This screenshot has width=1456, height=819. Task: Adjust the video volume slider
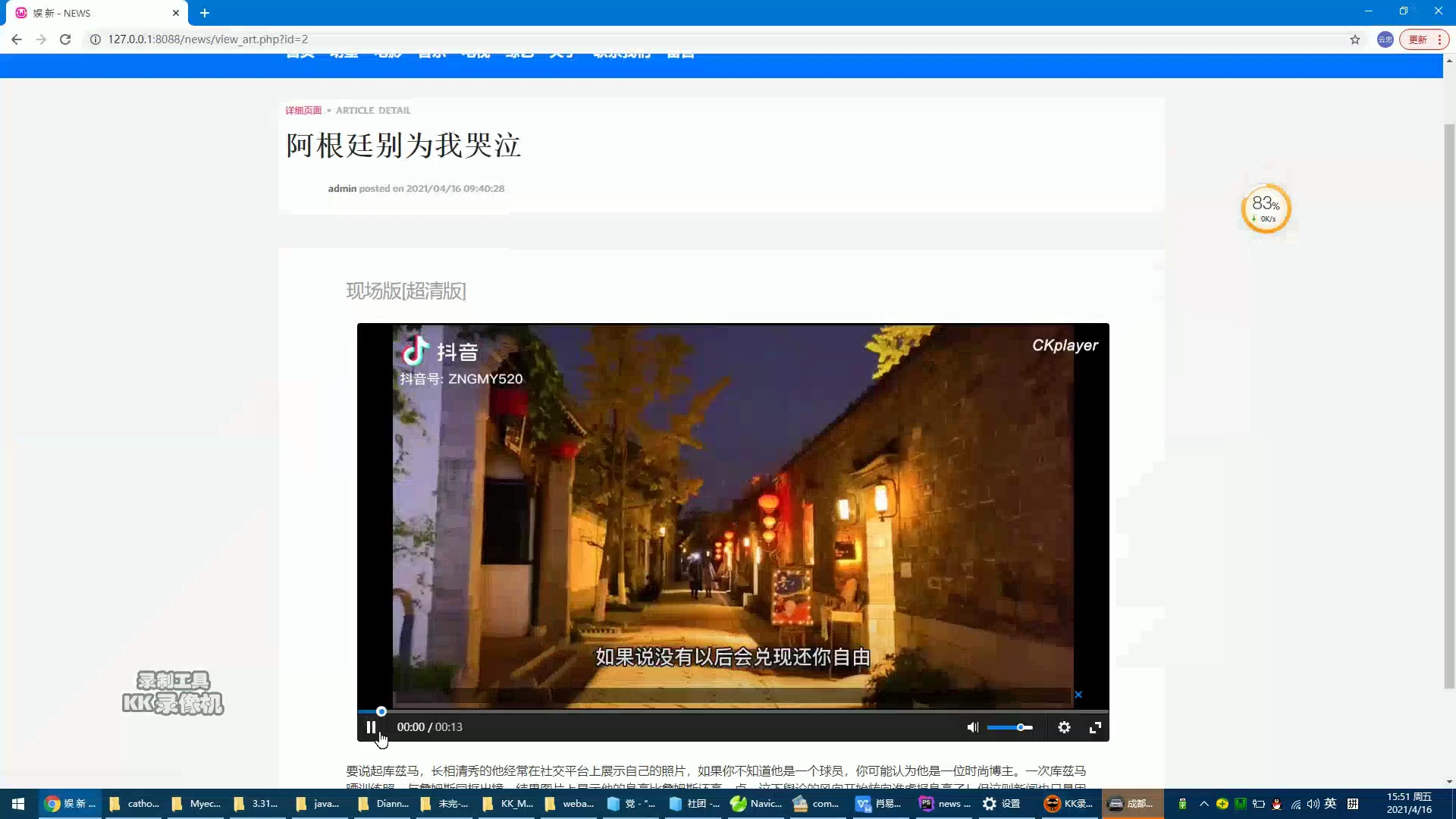tap(1010, 727)
